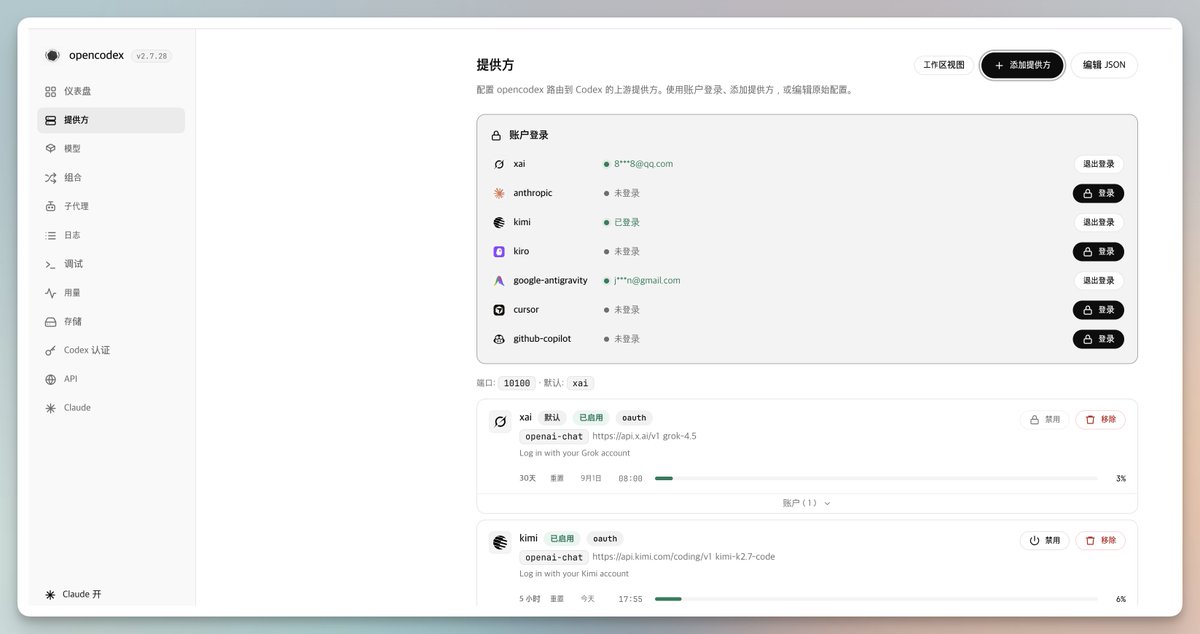Click the 8***8@qq.com account text

coord(643,164)
